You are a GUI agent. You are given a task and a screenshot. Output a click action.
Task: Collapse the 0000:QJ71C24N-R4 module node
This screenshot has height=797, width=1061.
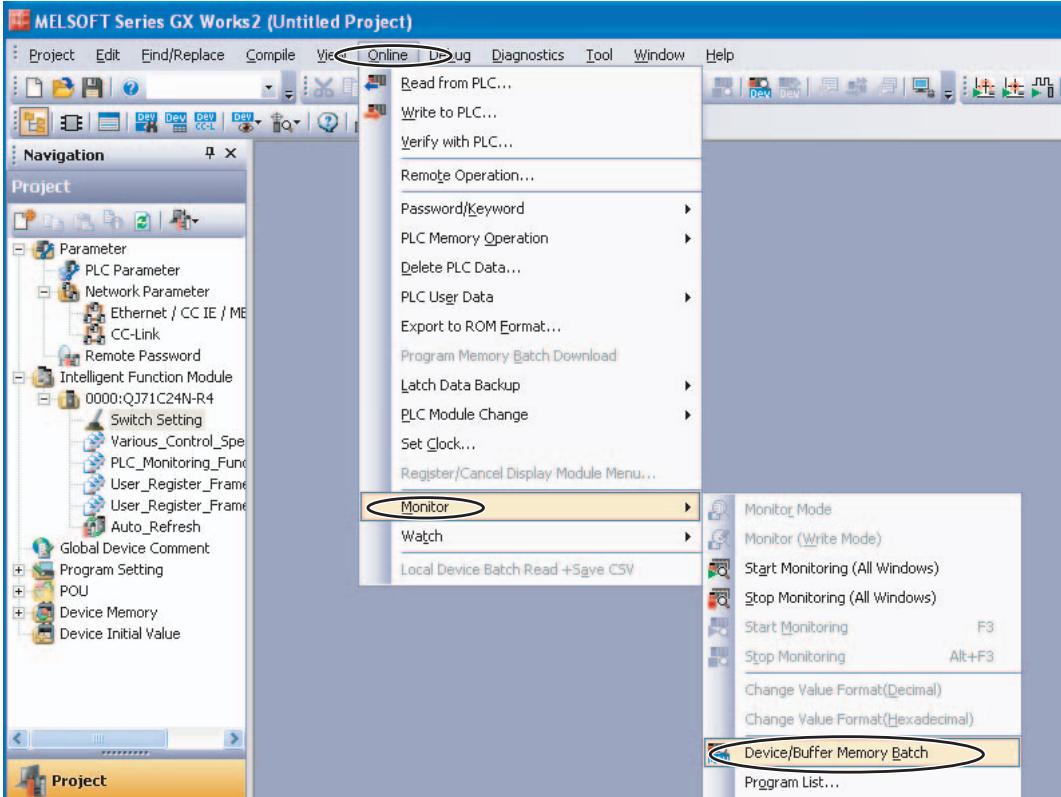45,398
